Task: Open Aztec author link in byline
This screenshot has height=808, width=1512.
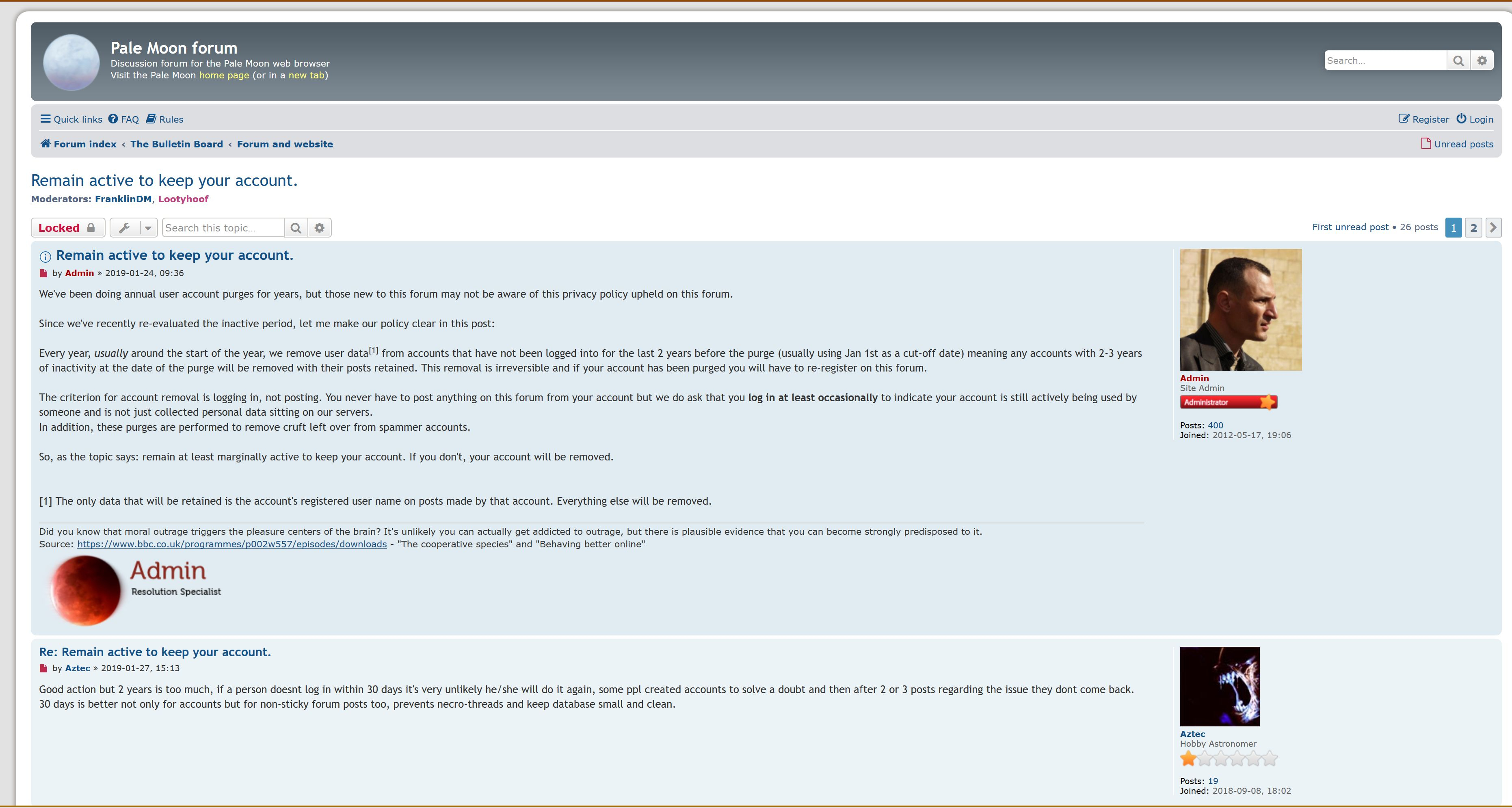Action: tap(78, 668)
